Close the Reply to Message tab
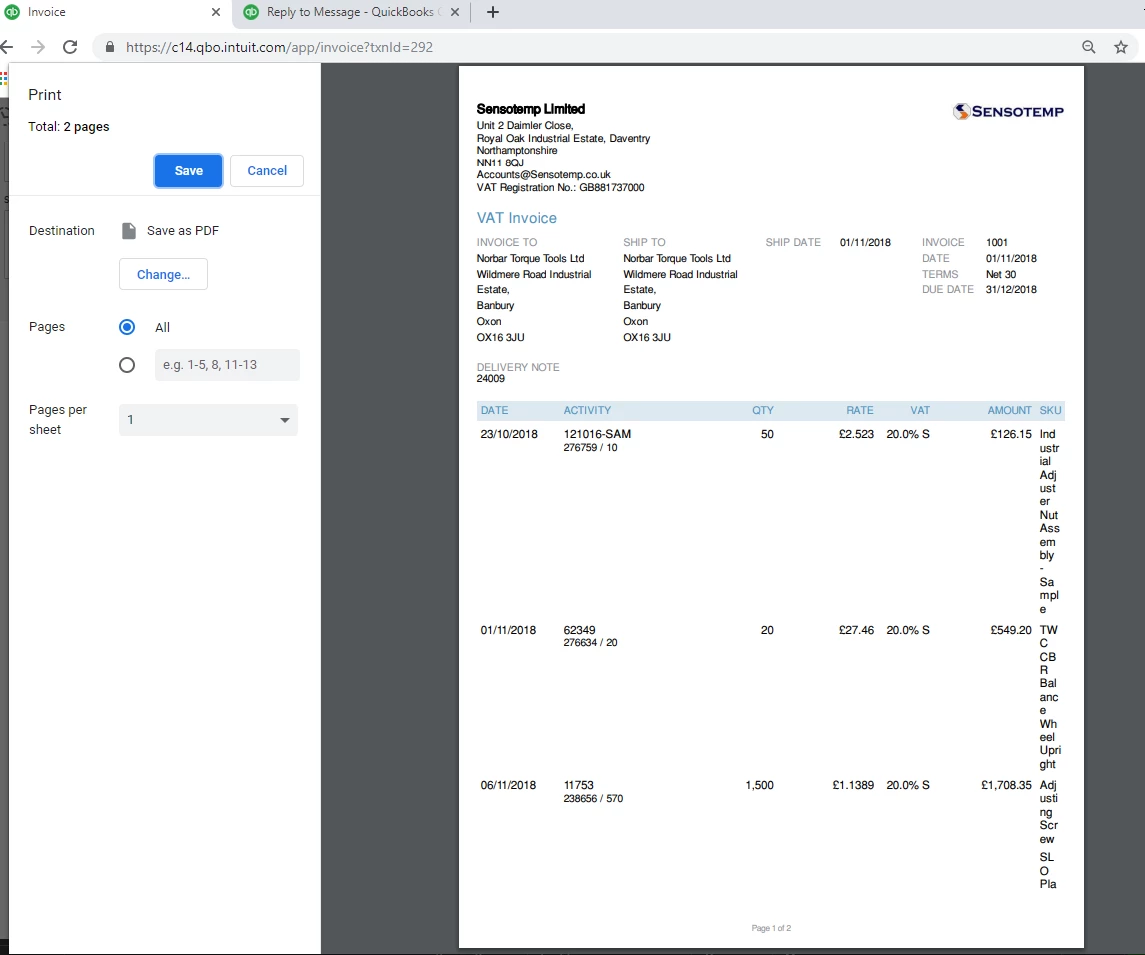Image resolution: width=1145 pixels, height=955 pixels. [454, 12]
